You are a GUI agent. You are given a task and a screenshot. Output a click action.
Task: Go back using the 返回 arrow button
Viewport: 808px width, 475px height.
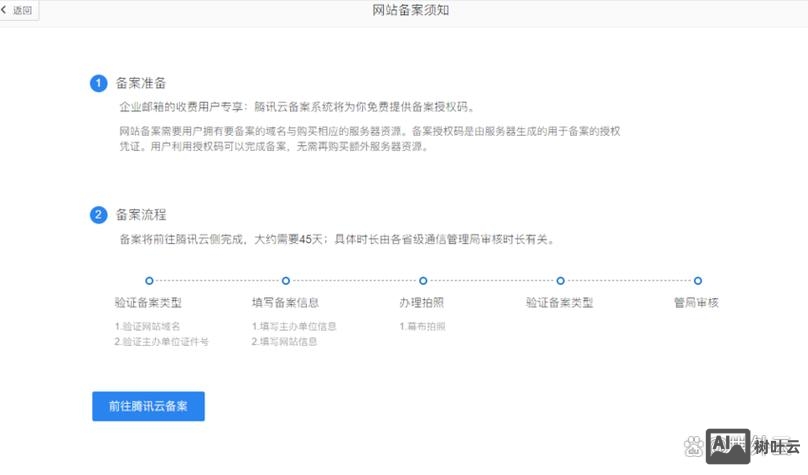[x=17, y=10]
